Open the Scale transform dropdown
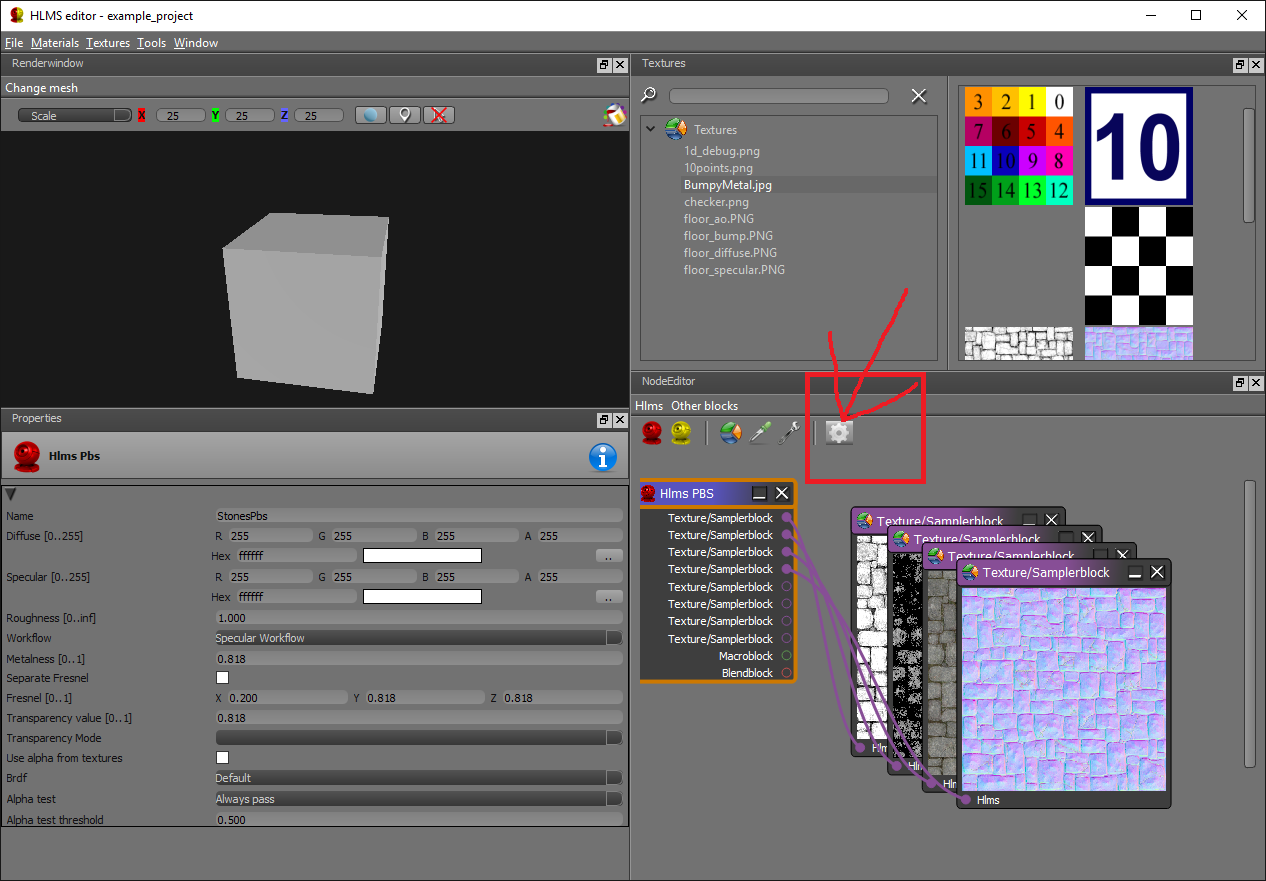 coord(75,115)
